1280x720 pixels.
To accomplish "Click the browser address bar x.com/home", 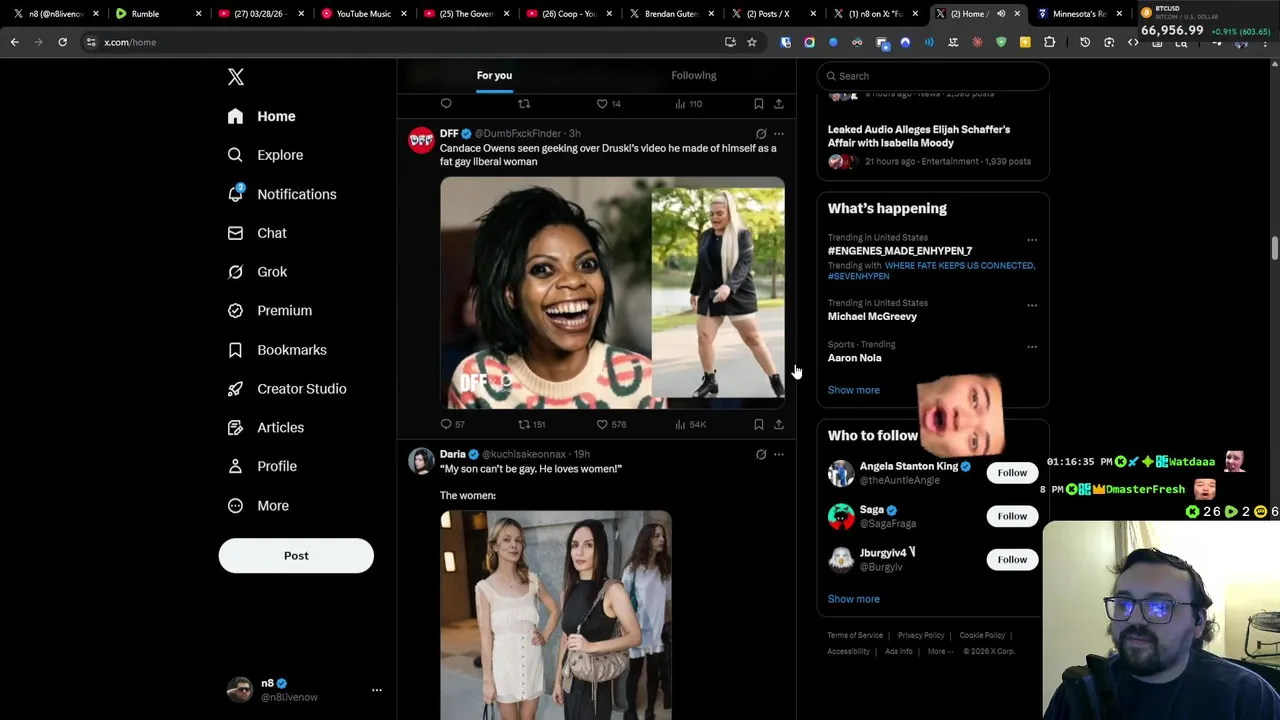I will 400,42.
